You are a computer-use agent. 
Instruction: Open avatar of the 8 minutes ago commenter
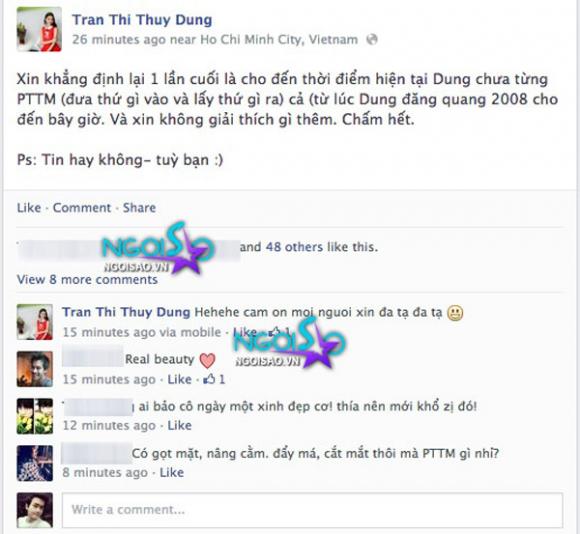click(35, 463)
